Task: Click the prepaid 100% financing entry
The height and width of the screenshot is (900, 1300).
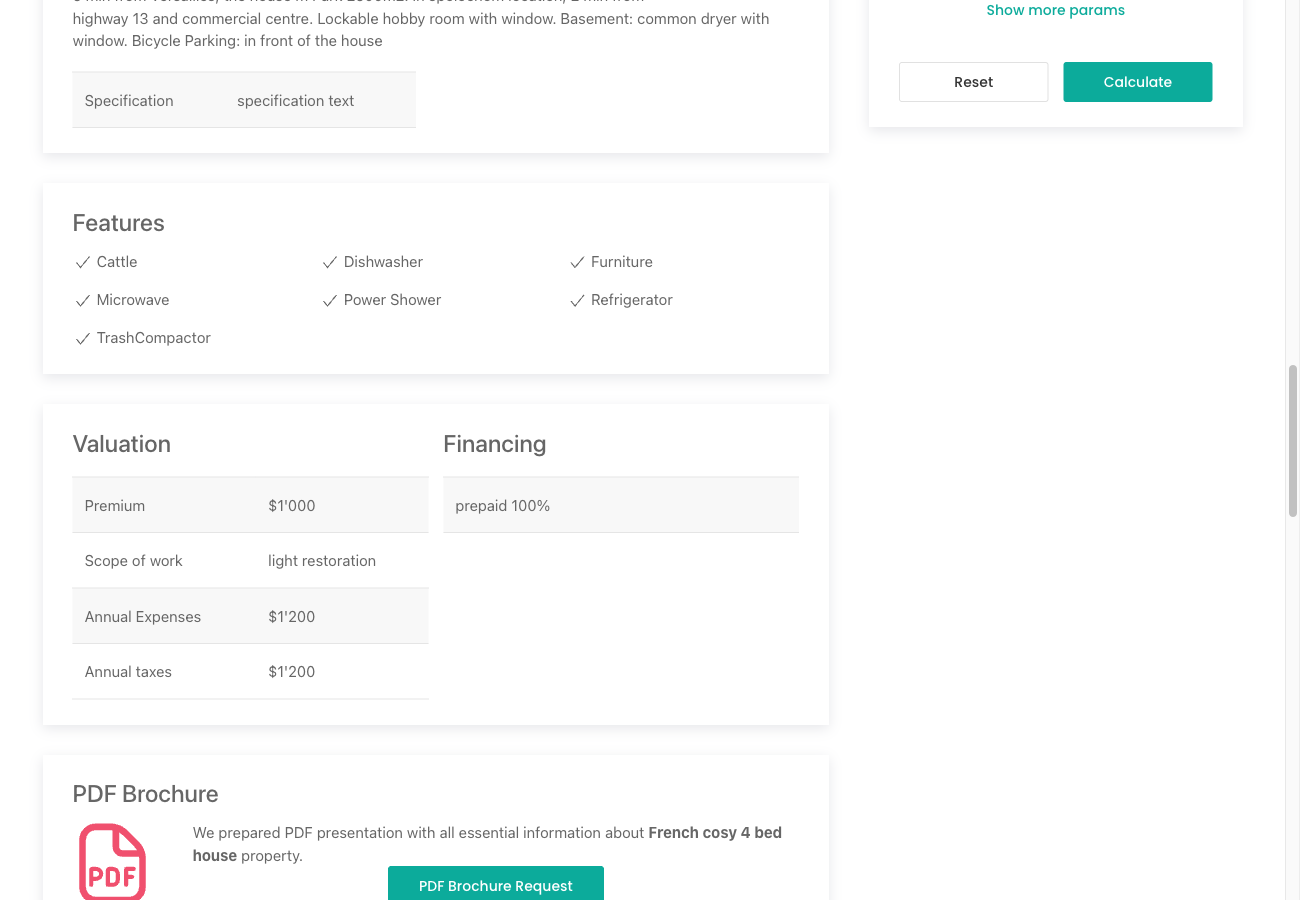Action: tap(620, 505)
